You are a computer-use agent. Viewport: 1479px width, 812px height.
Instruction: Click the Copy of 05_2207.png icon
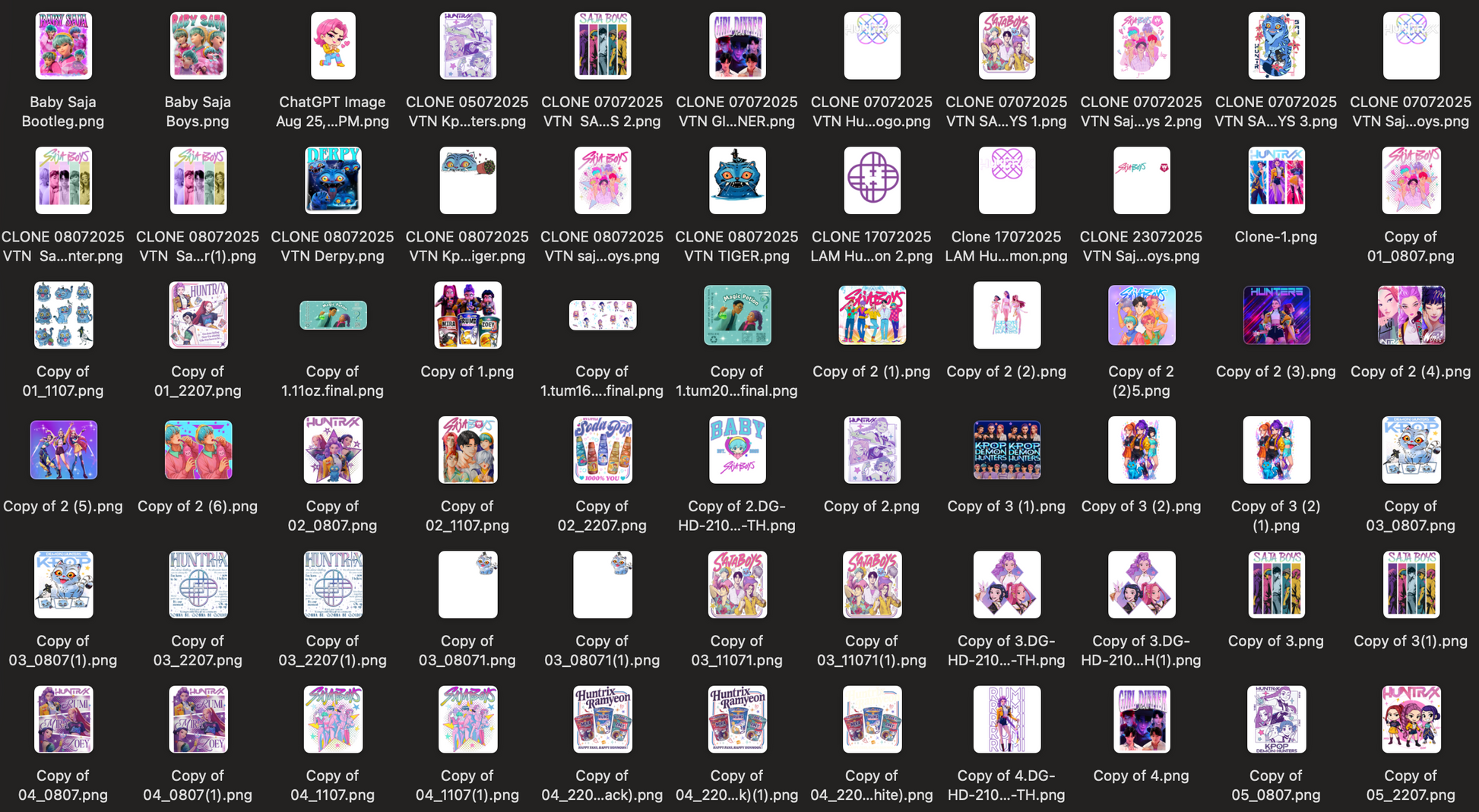(1410, 719)
